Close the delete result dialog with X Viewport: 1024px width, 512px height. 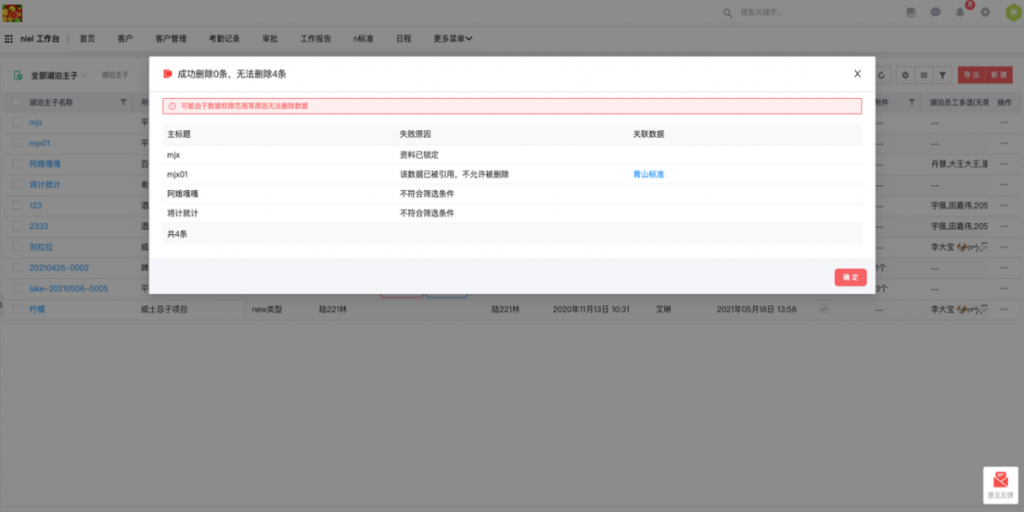click(x=857, y=73)
